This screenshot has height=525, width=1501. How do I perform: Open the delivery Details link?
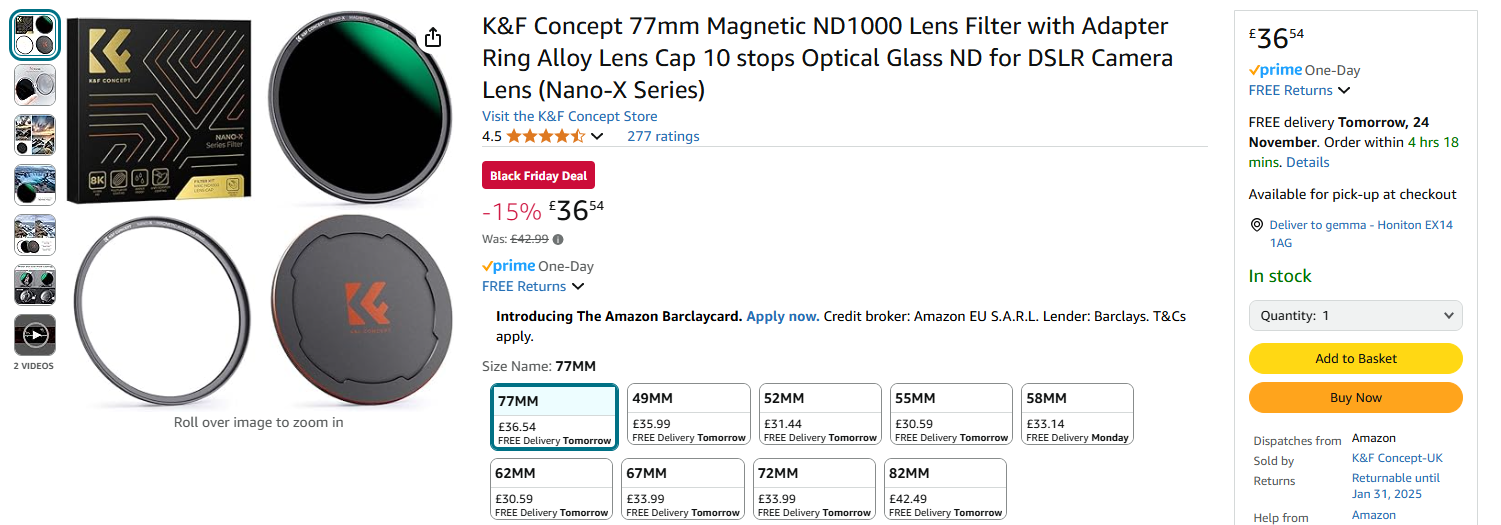pyautogui.click(x=1307, y=162)
